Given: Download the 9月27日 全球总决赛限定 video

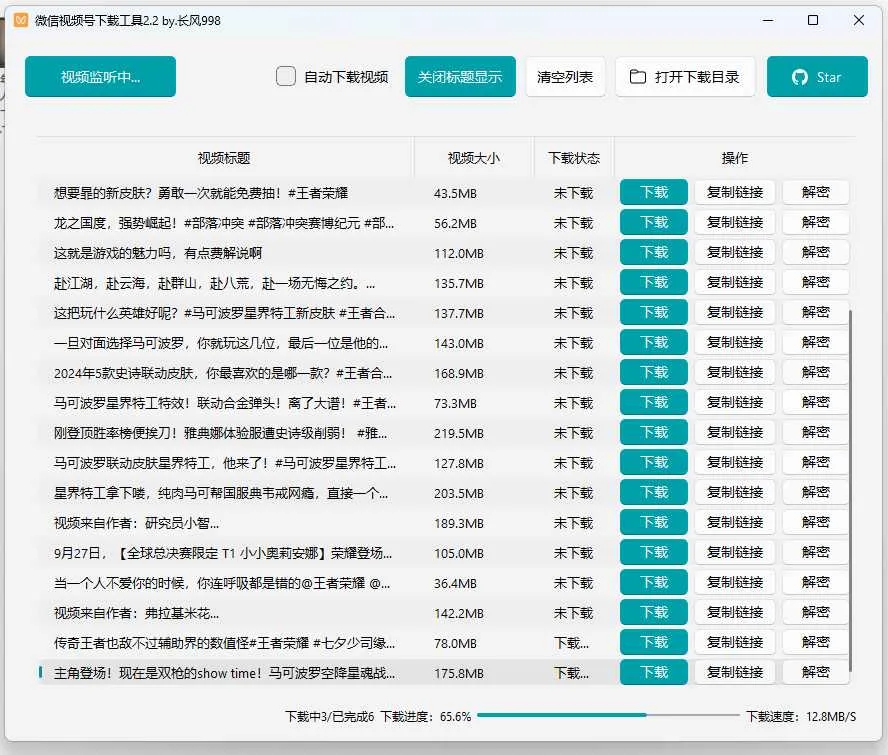Looking at the screenshot, I should [654, 553].
